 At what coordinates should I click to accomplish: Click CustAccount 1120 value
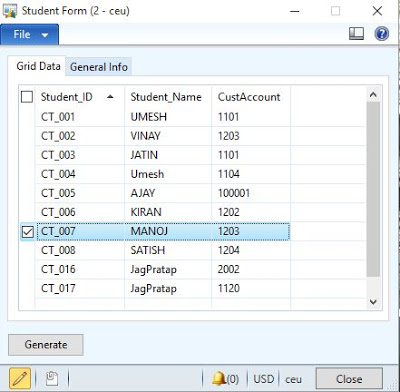pos(229,288)
